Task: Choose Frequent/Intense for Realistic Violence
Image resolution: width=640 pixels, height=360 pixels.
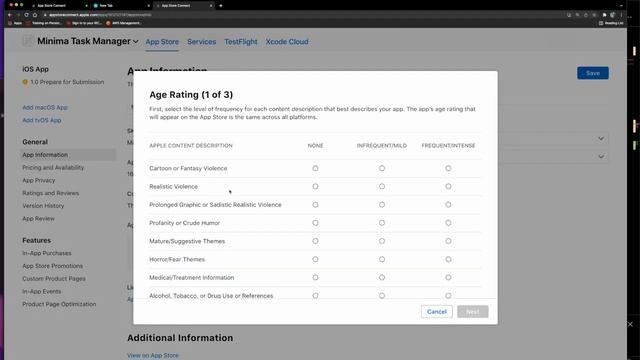Action: [x=448, y=186]
